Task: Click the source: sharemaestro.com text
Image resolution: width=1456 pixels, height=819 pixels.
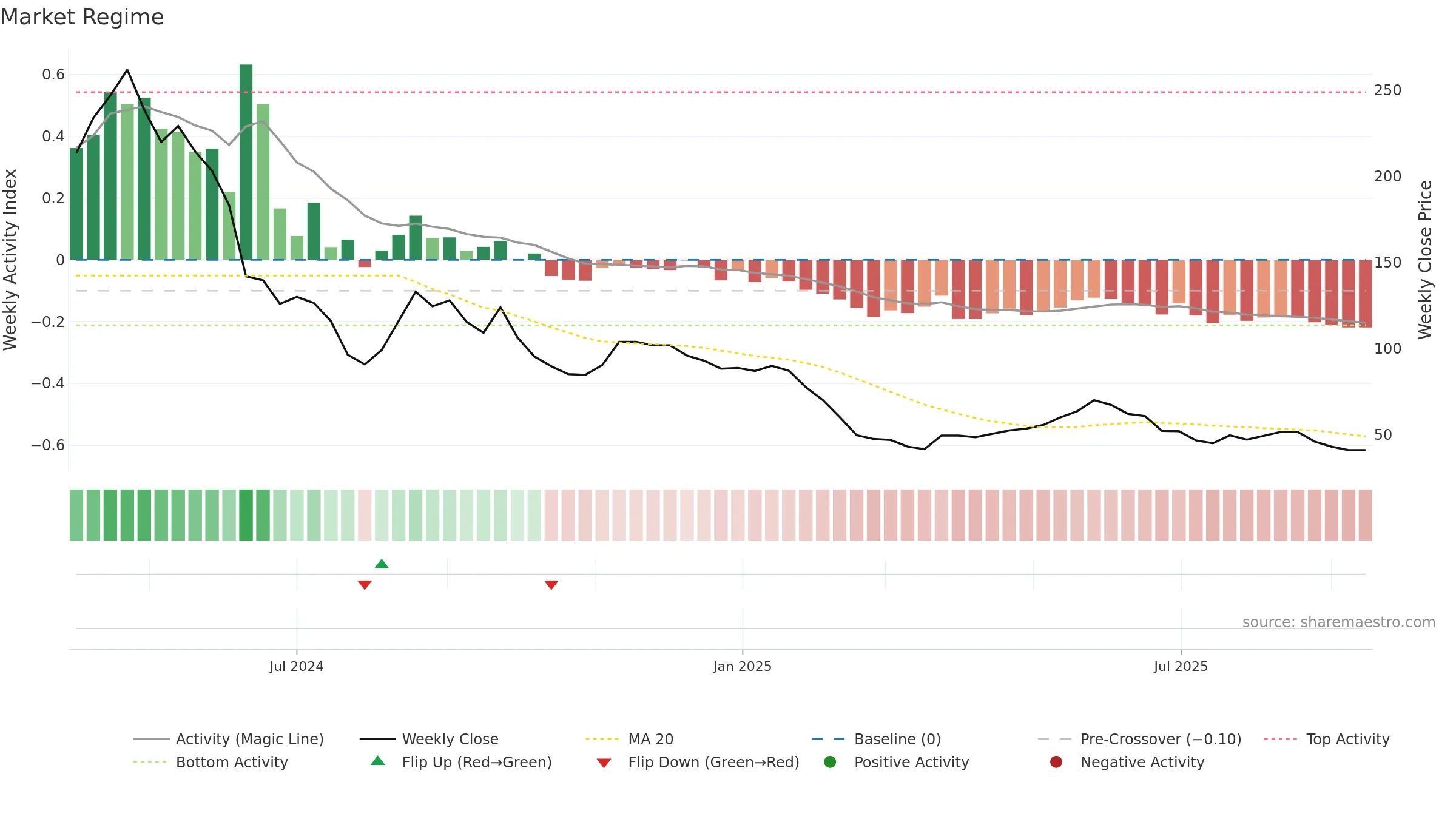Action: pyautogui.click(x=1338, y=622)
